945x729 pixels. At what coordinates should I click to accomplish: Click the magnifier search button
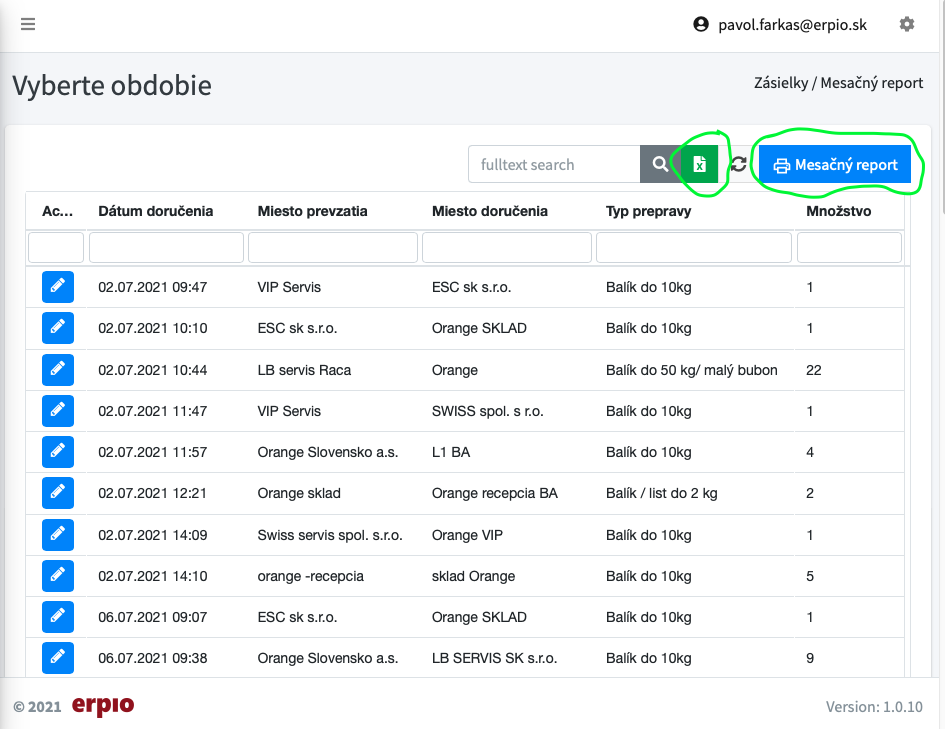click(x=660, y=165)
